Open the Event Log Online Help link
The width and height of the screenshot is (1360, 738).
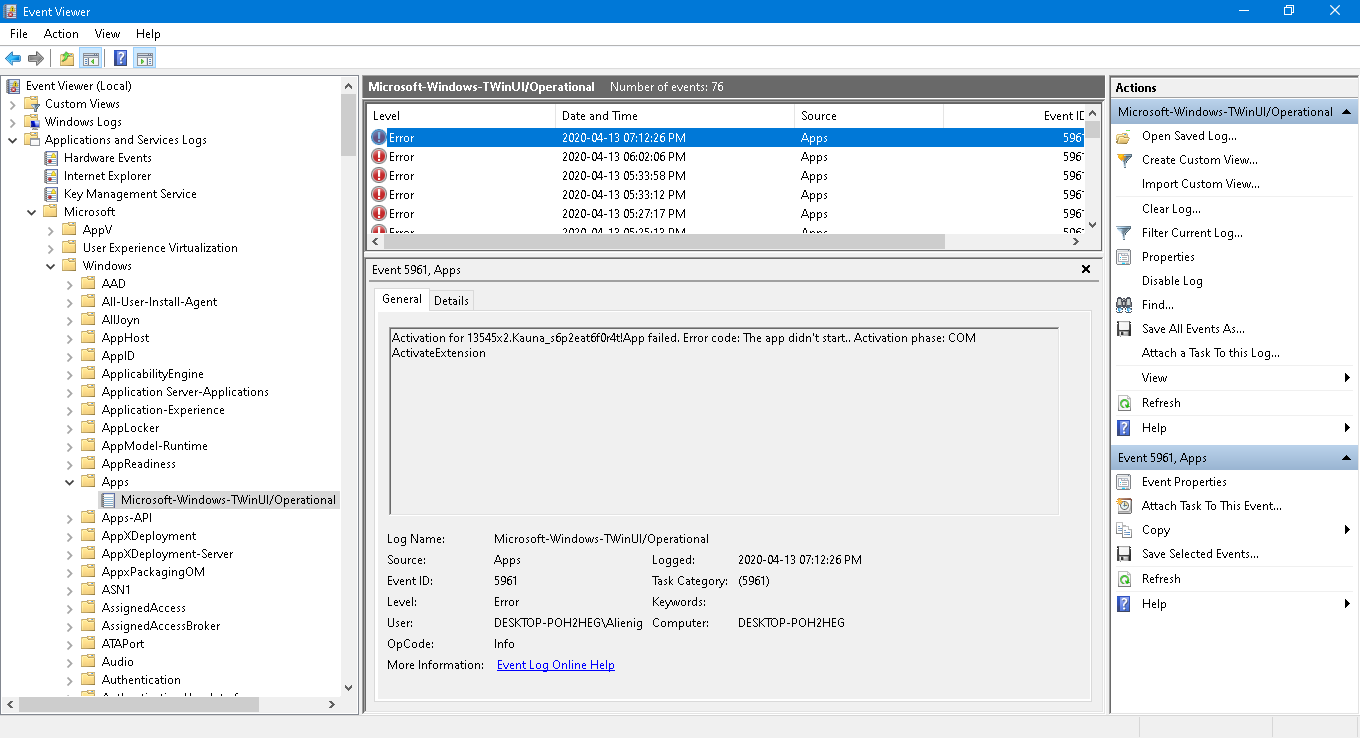click(x=555, y=665)
